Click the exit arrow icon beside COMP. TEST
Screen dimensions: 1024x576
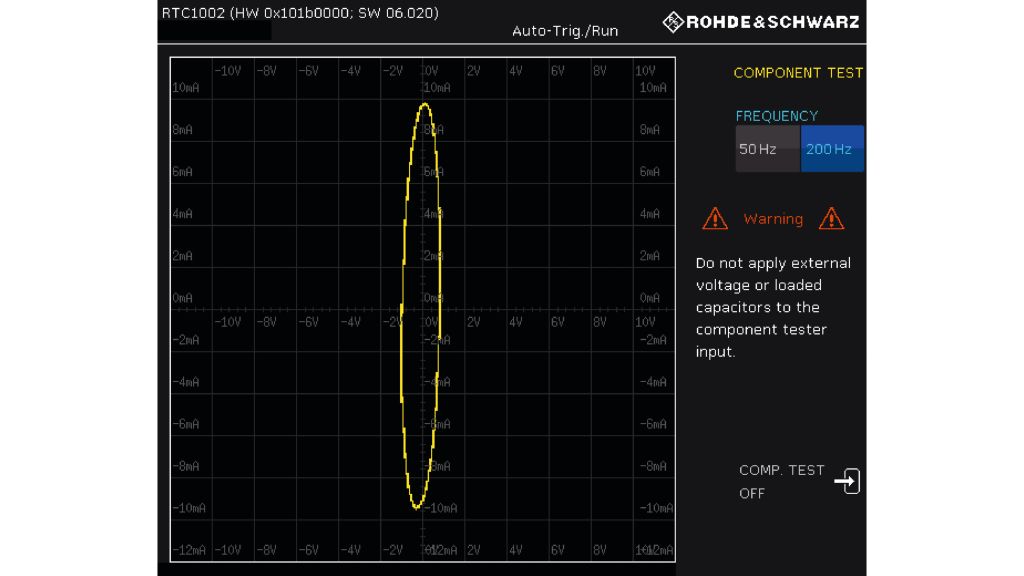coord(846,481)
